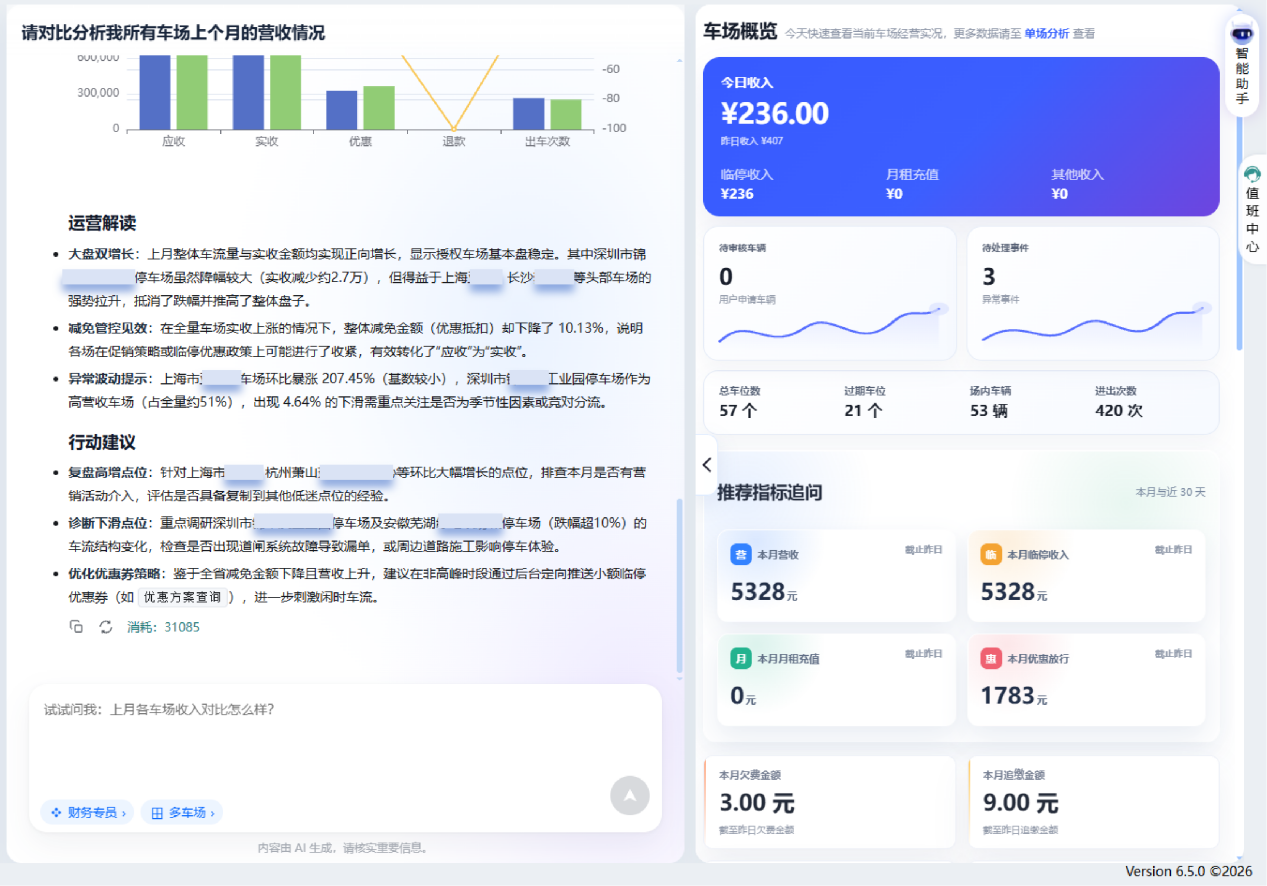Collapse panel with left chevron handle
The height and width of the screenshot is (886, 1267).
pos(707,464)
